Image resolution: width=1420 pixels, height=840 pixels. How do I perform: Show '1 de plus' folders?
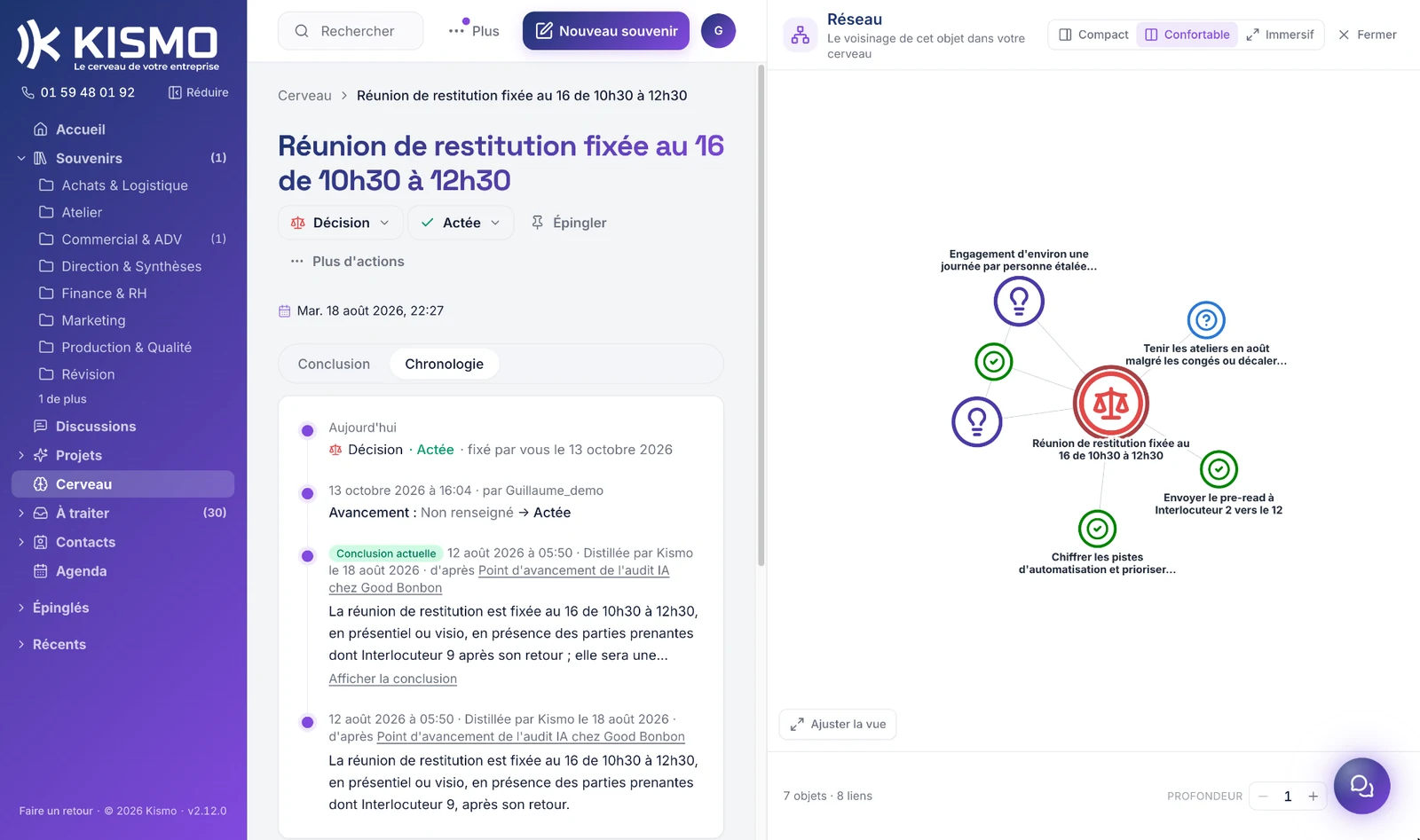62,399
